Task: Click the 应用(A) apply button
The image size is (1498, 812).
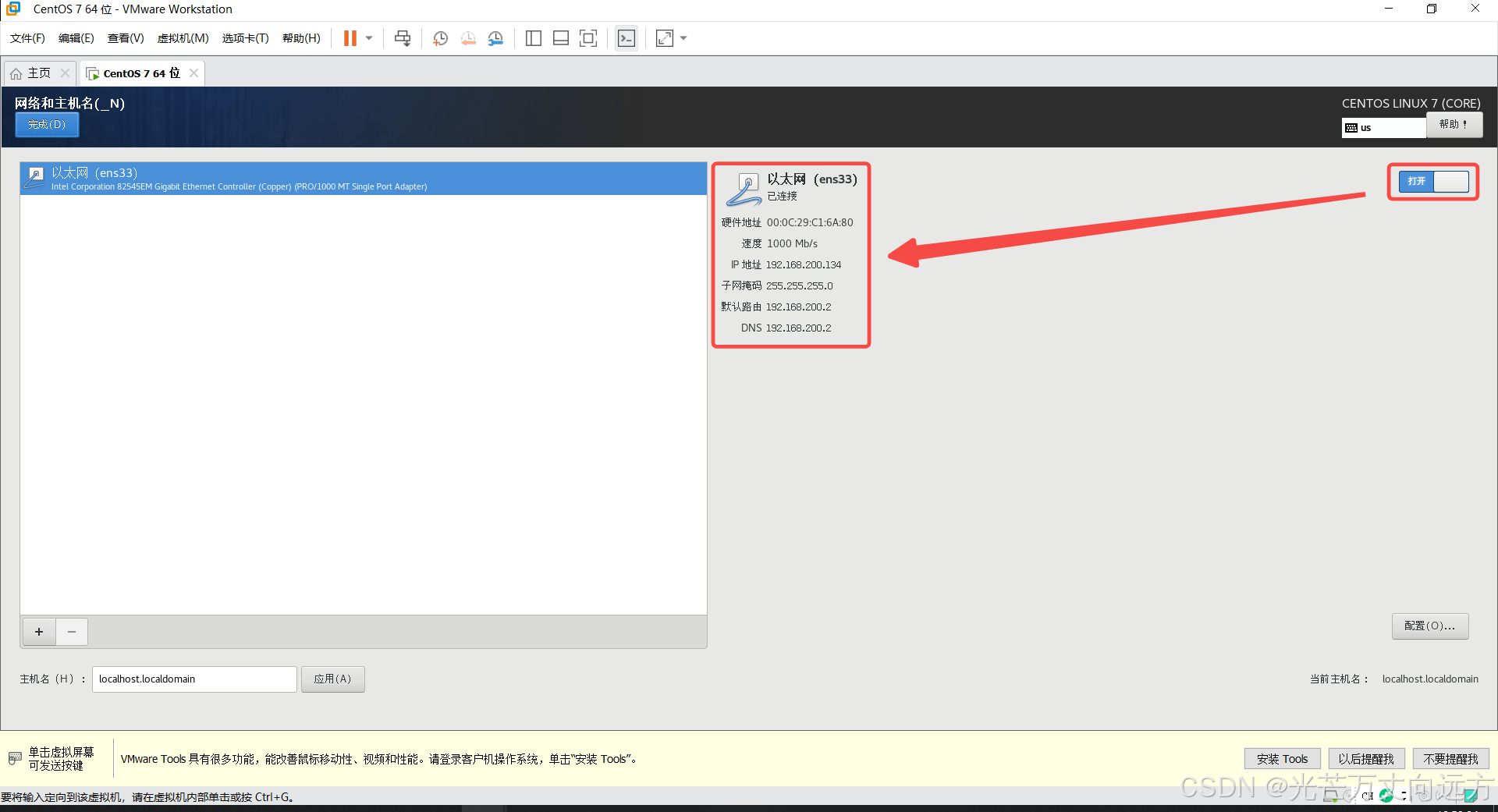Action: [x=333, y=679]
